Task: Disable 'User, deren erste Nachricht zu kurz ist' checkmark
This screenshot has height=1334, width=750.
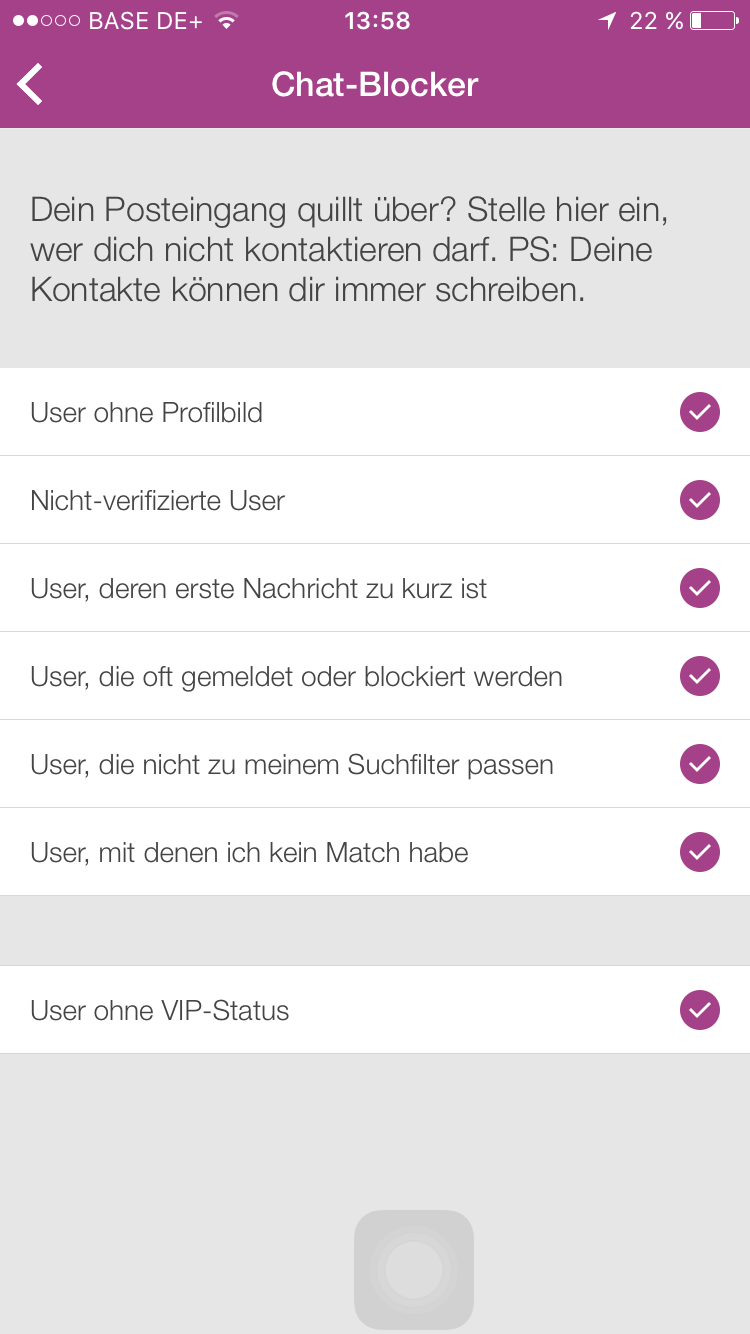Action: click(700, 588)
